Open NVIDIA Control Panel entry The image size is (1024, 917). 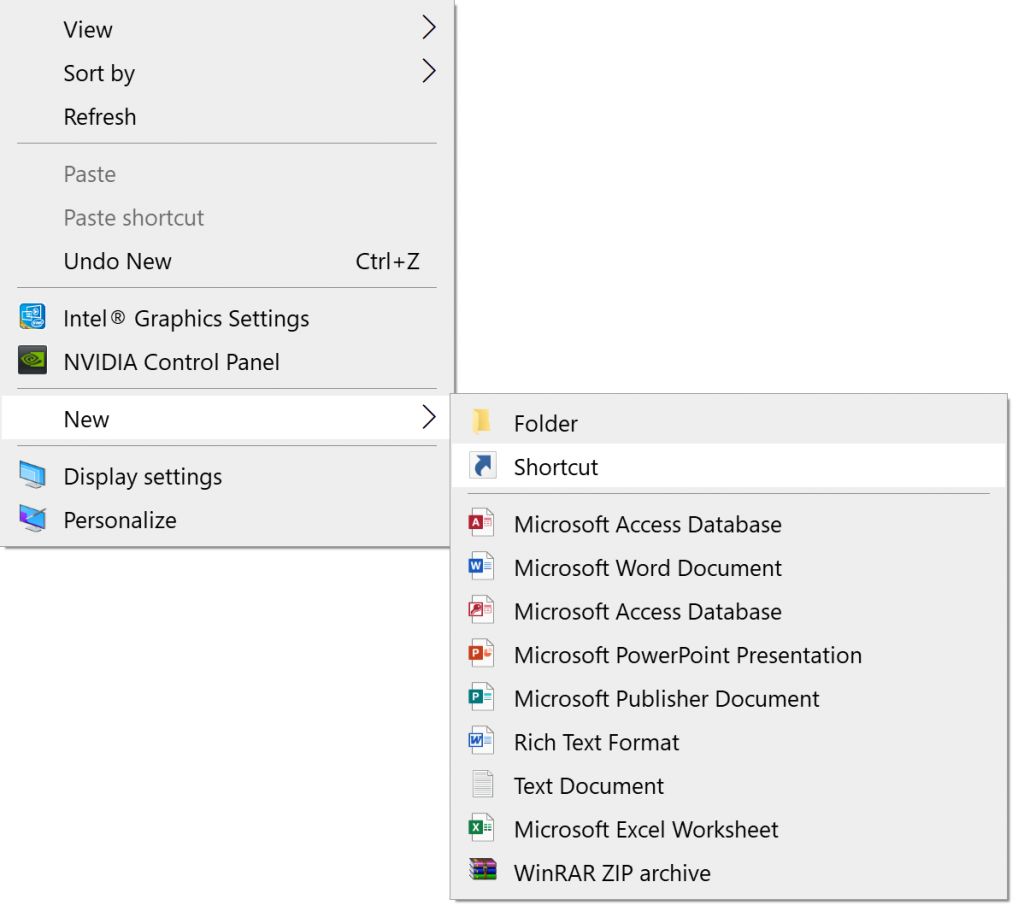tap(227, 362)
